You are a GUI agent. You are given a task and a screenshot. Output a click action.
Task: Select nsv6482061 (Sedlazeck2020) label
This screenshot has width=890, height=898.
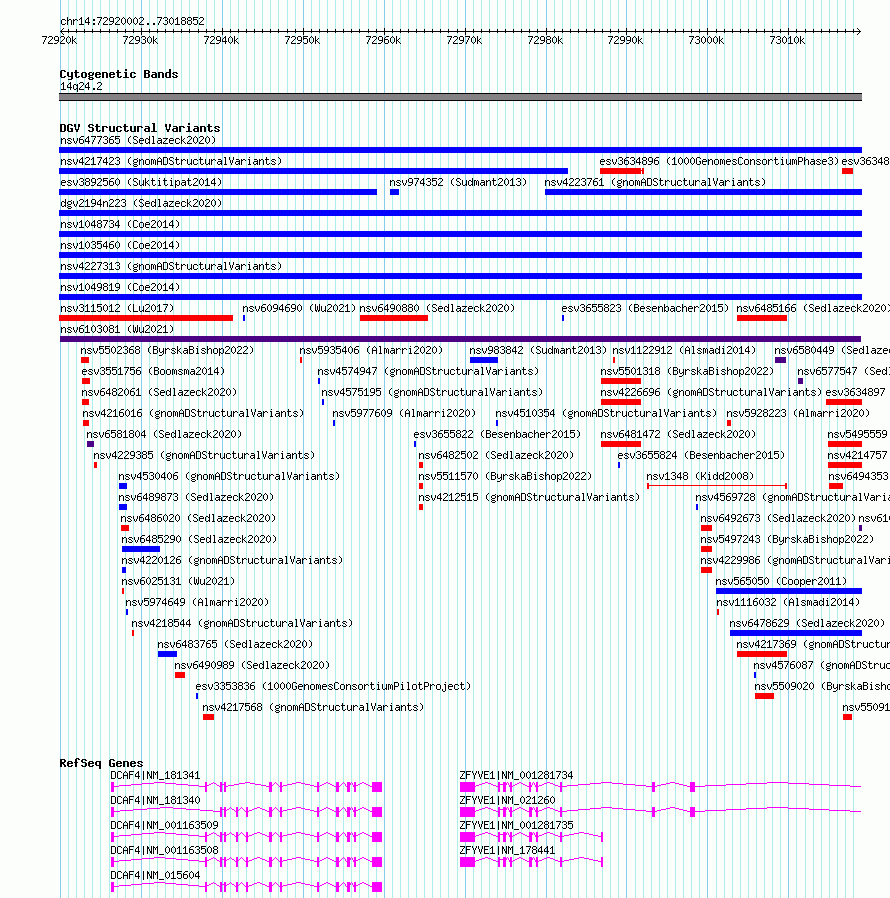point(159,392)
